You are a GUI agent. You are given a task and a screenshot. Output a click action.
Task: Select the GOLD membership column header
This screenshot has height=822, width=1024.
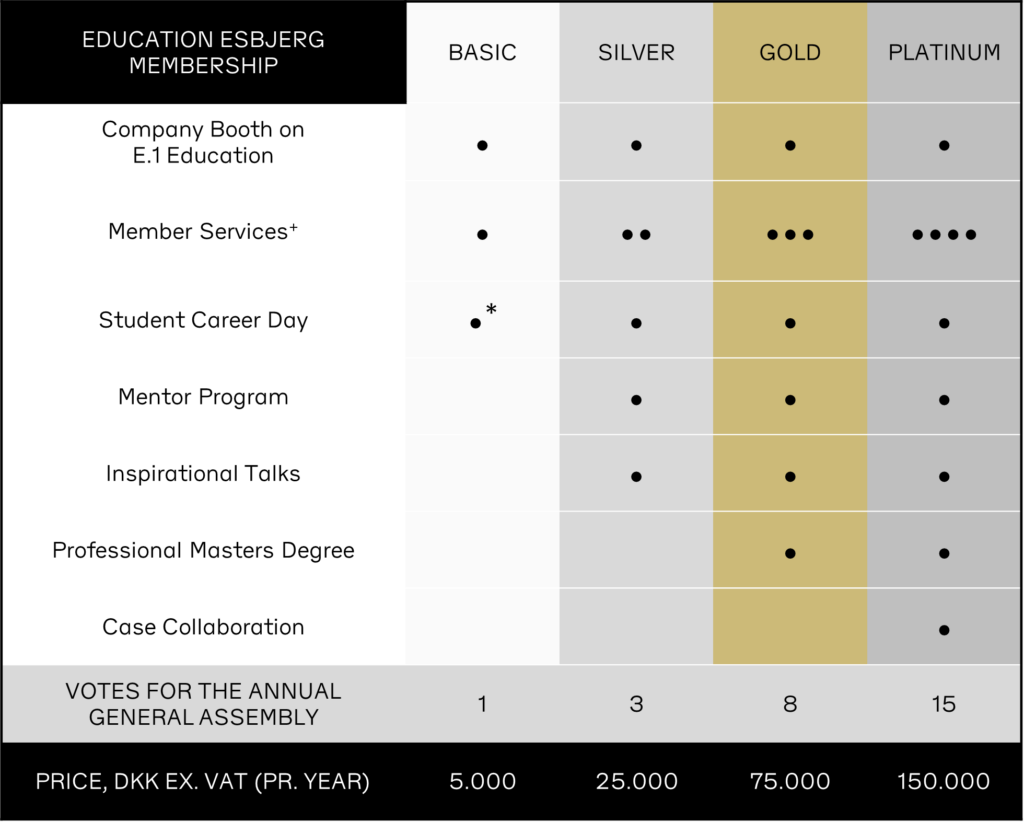[790, 52]
